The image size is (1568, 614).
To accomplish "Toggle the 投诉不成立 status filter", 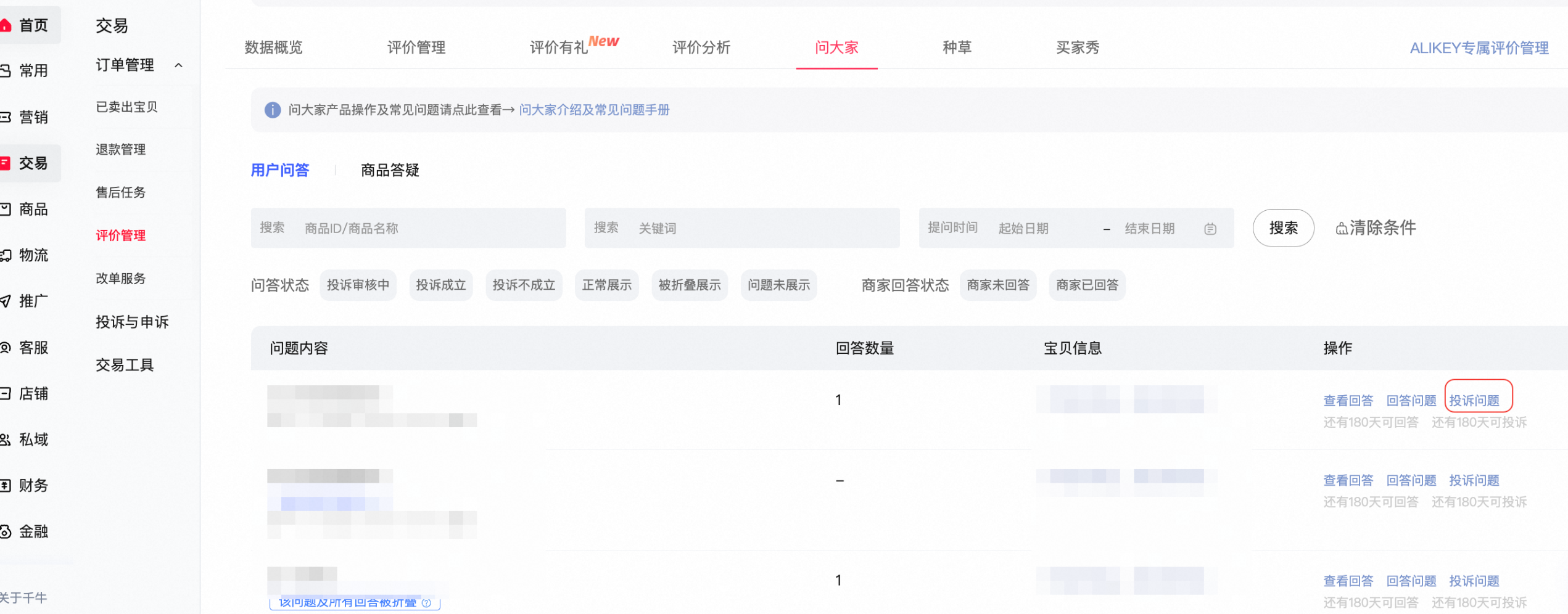I will (x=524, y=285).
